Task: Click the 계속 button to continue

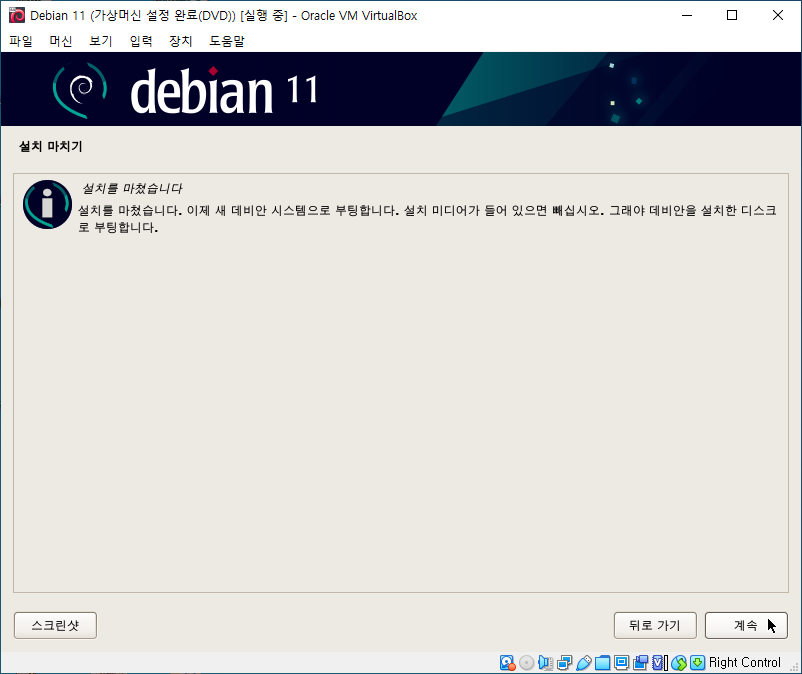Action: pyautogui.click(x=746, y=625)
